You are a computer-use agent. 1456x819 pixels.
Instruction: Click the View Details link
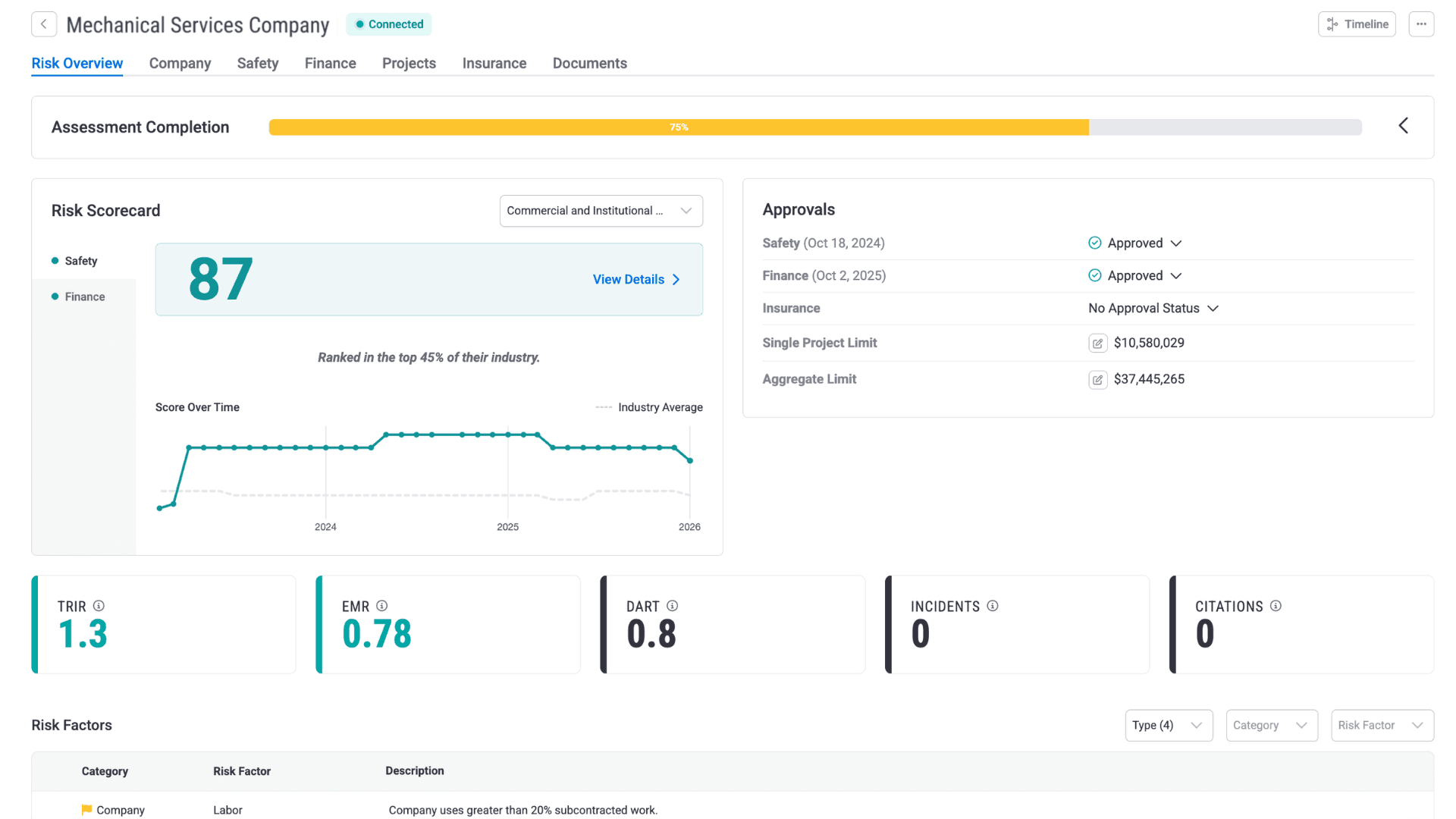635,280
